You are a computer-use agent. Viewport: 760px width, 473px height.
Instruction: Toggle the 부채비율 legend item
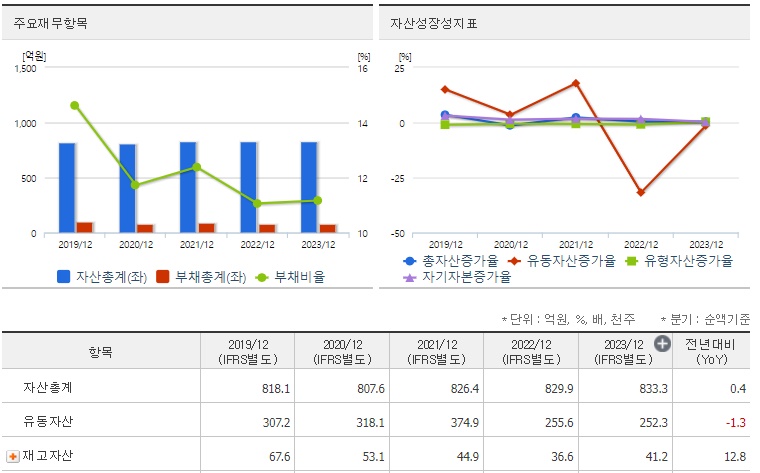(290, 277)
